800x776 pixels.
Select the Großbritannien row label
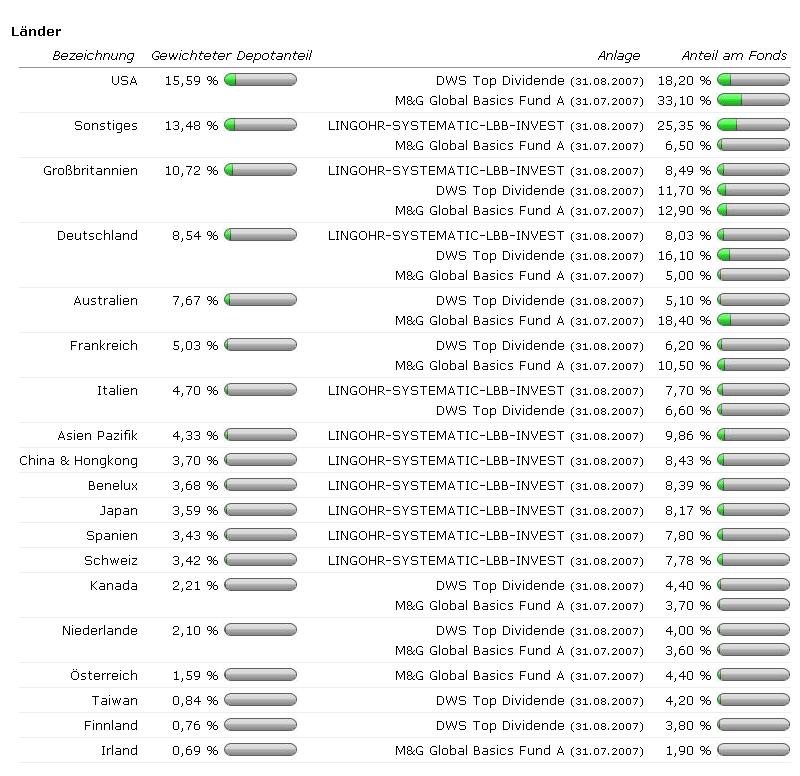click(x=90, y=170)
